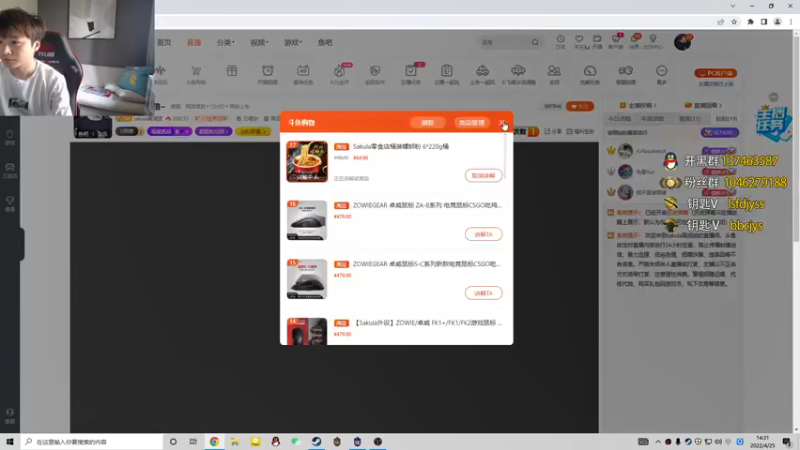Open the 视频 dropdown in the navigation
Screen dimensions: 800x450
click(259, 42)
